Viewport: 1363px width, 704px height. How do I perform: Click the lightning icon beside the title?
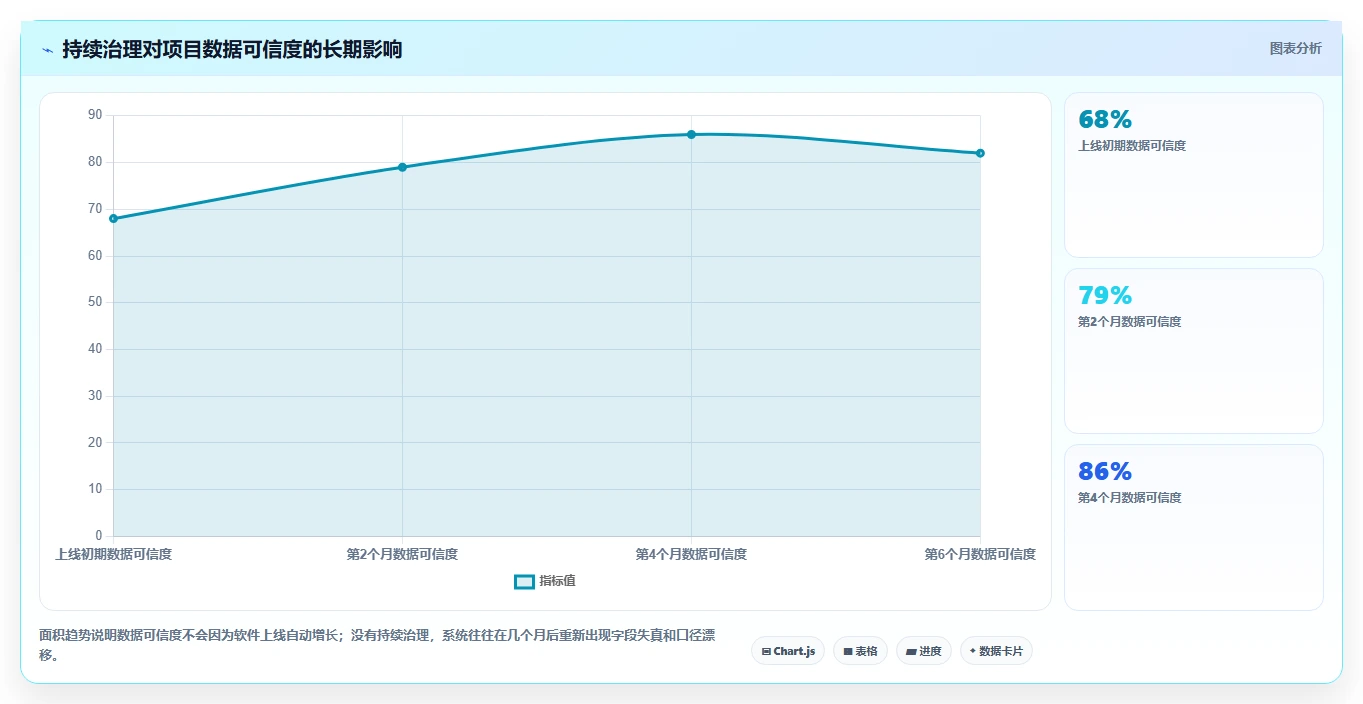coord(47,50)
